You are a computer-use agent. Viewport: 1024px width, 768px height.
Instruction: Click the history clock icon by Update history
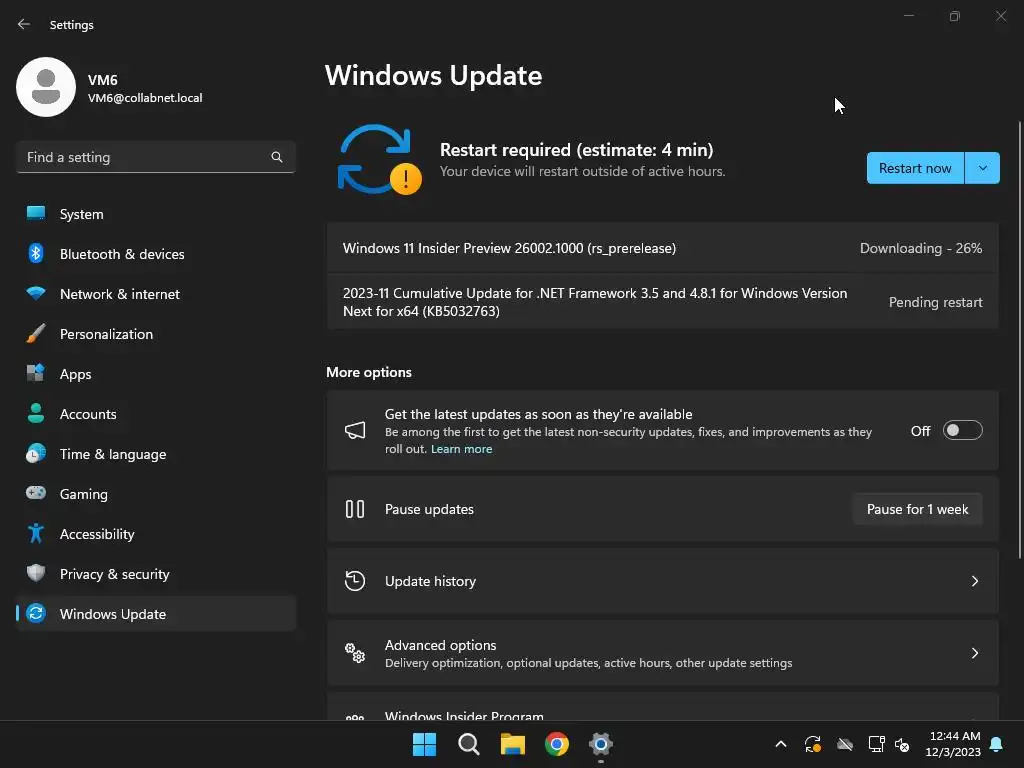click(355, 581)
